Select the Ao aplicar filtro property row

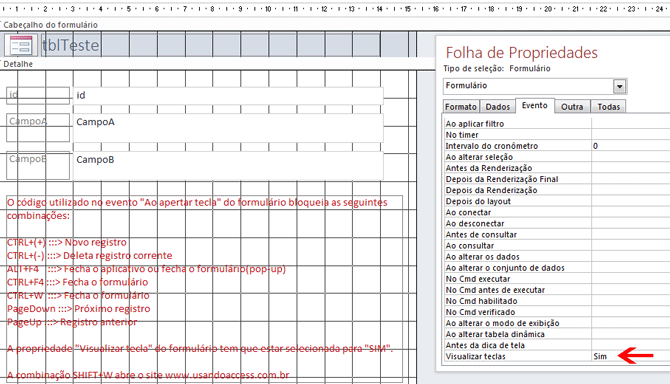click(x=557, y=123)
